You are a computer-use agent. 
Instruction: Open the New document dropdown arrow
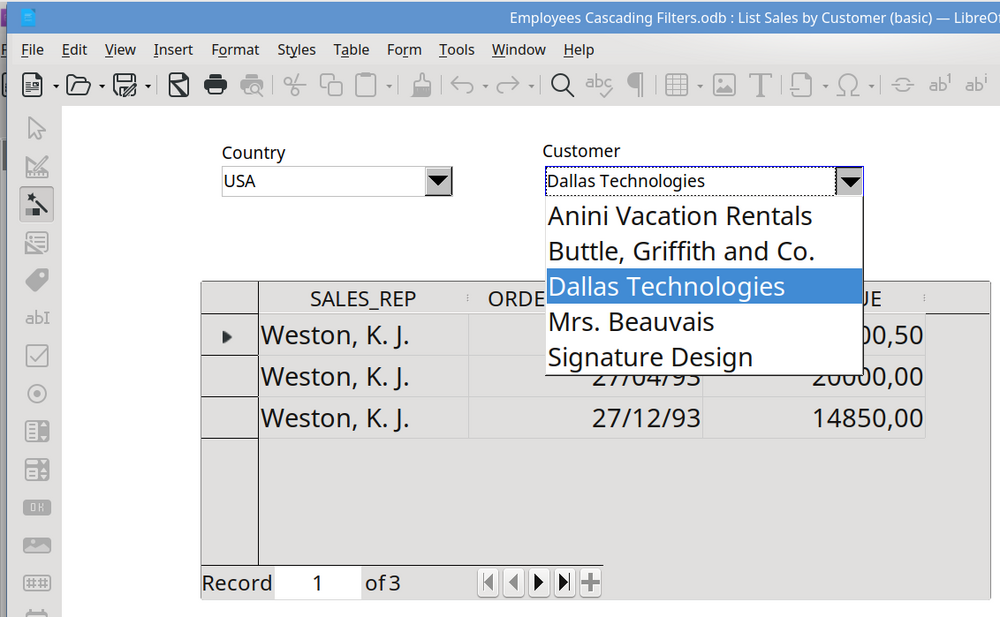pyautogui.click(x=55, y=85)
